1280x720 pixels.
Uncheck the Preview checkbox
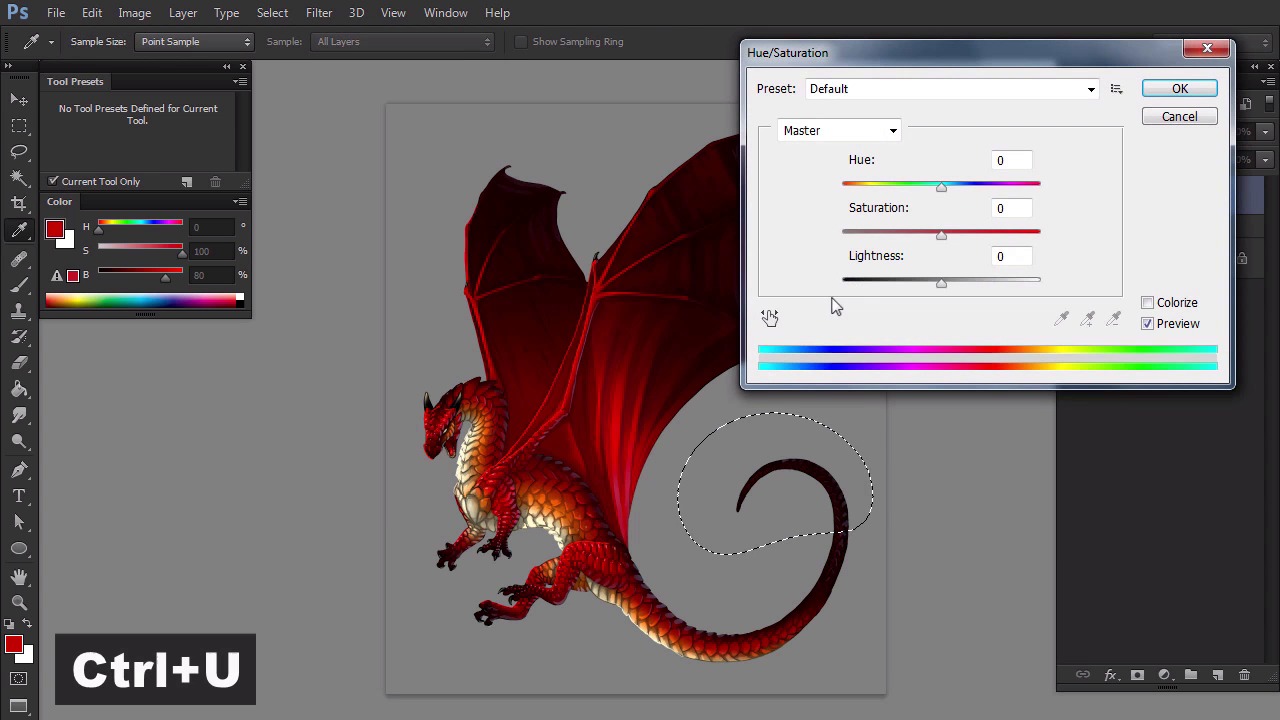tap(1148, 324)
